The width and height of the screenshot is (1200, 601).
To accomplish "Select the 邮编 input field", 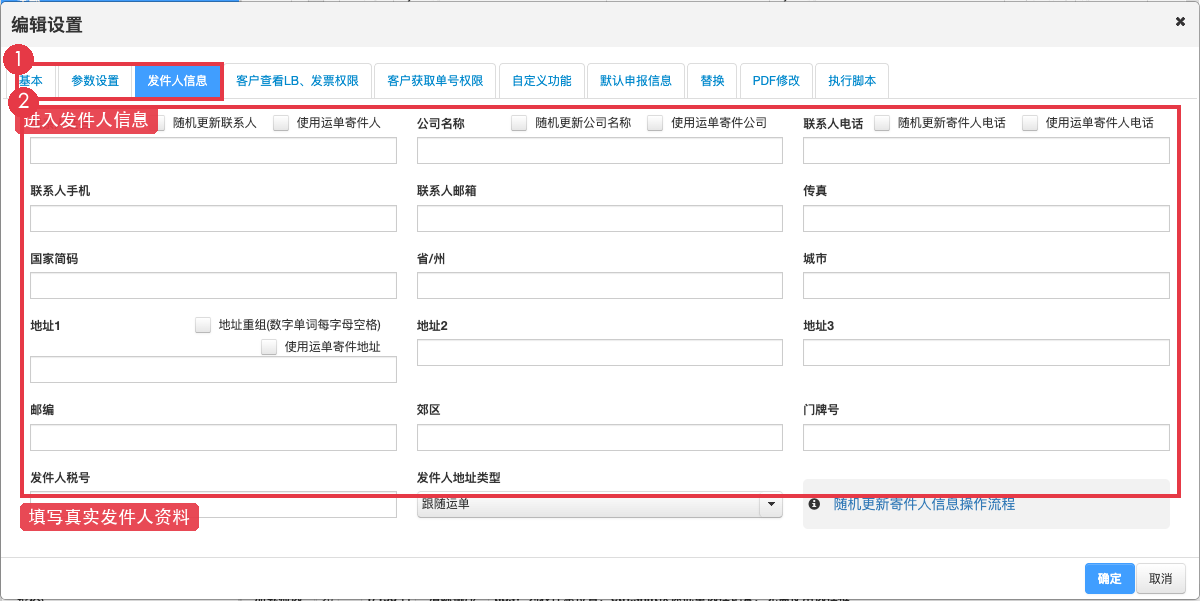I will pyautogui.click(x=213, y=437).
